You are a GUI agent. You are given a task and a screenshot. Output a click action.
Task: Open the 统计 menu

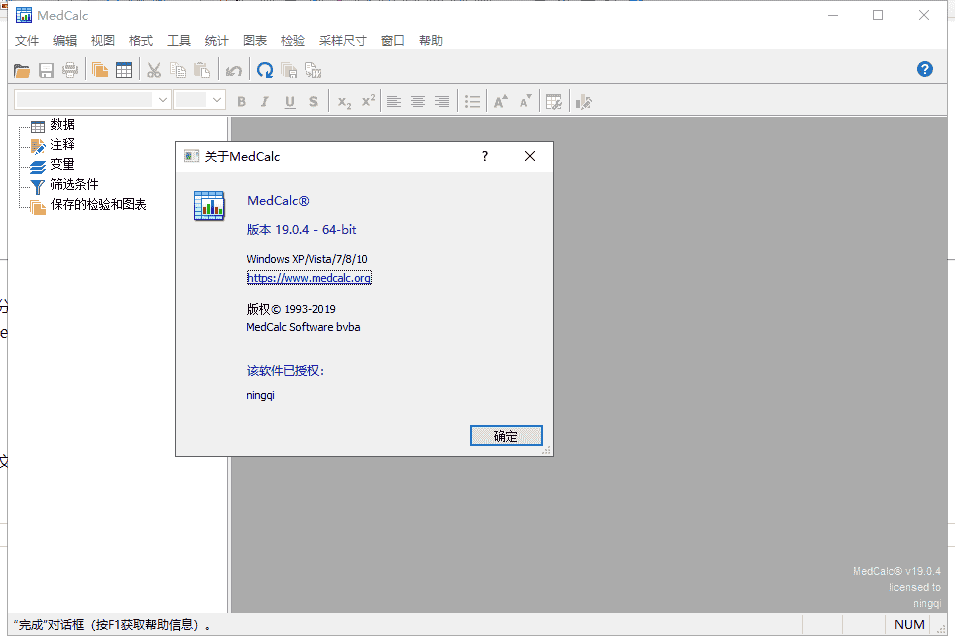216,41
